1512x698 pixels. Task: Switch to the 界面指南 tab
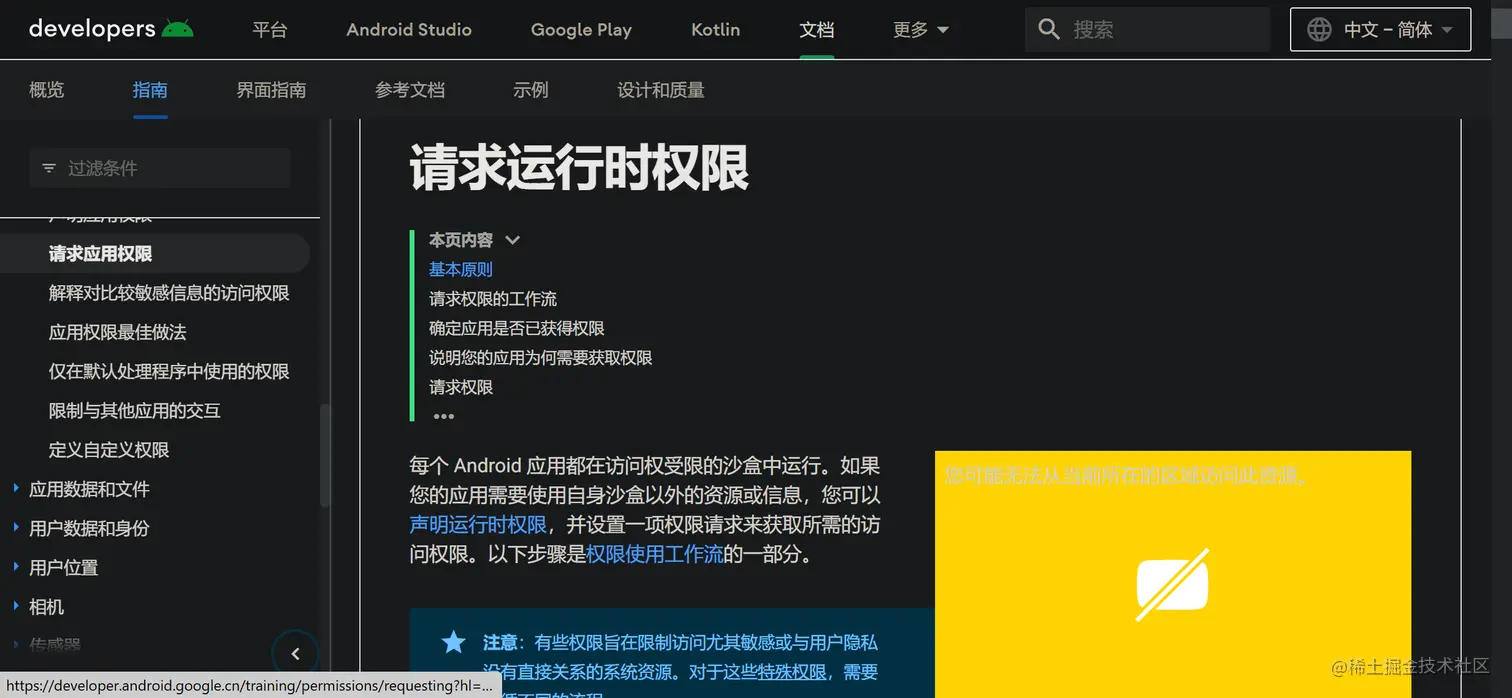271,90
